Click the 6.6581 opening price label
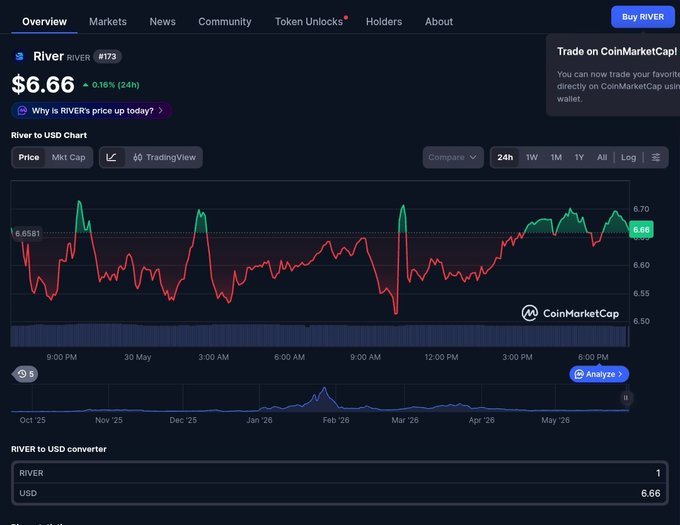 (x=27, y=234)
